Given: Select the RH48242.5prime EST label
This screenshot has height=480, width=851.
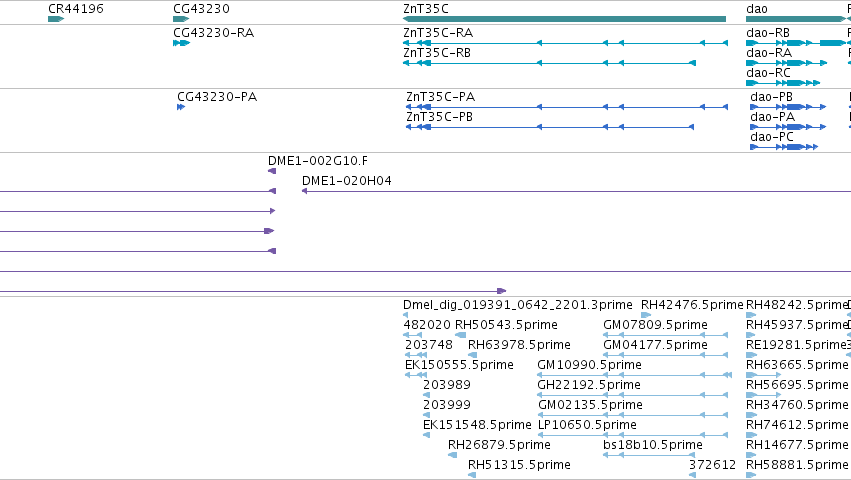Looking at the screenshot, I should [x=797, y=305].
